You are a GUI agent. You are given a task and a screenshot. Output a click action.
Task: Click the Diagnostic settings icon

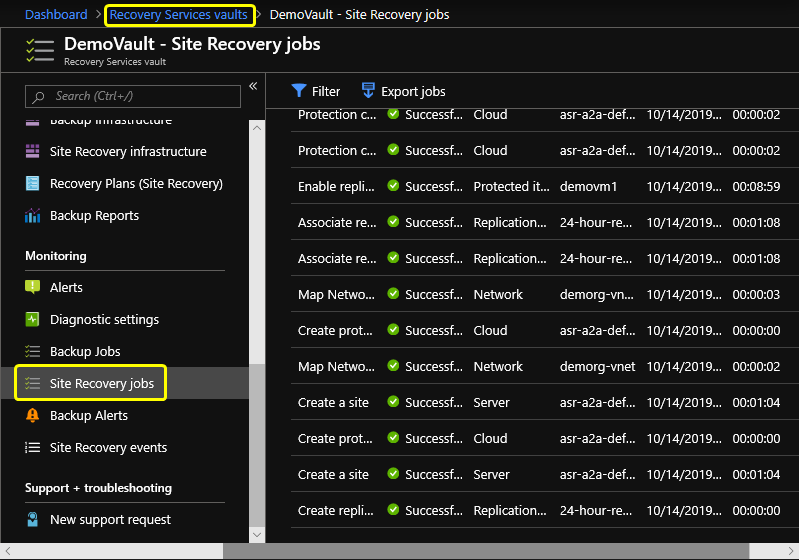tap(32, 319)
